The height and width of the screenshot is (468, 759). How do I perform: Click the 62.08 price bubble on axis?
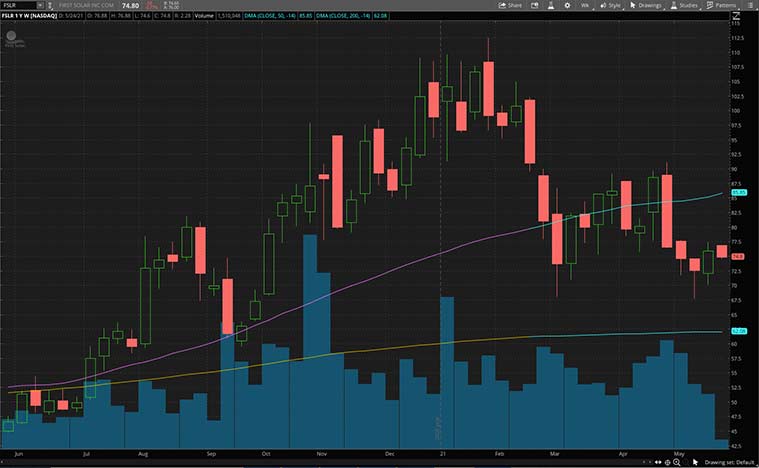click(x=739, y=331)
